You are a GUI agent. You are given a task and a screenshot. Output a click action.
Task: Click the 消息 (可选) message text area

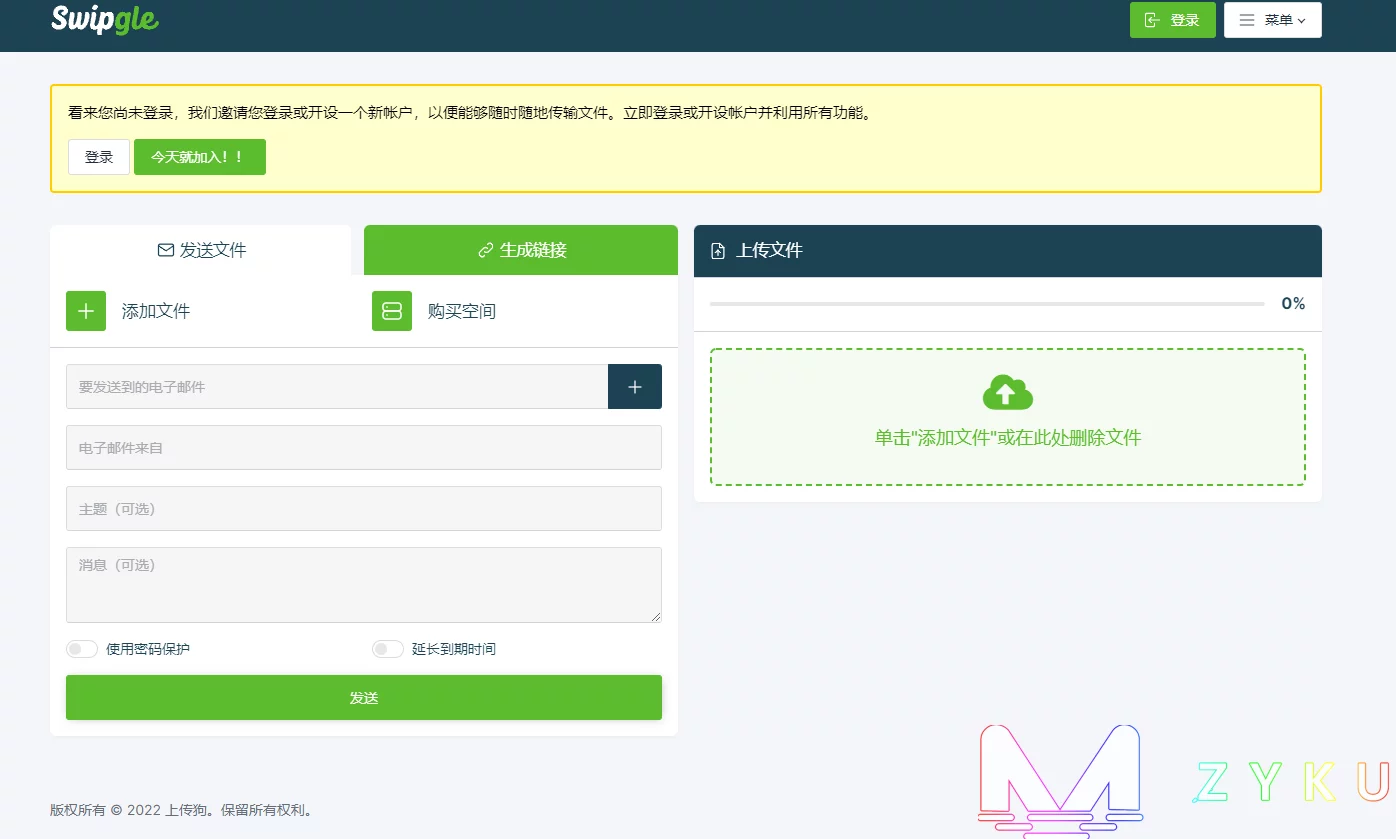(364, 585)
